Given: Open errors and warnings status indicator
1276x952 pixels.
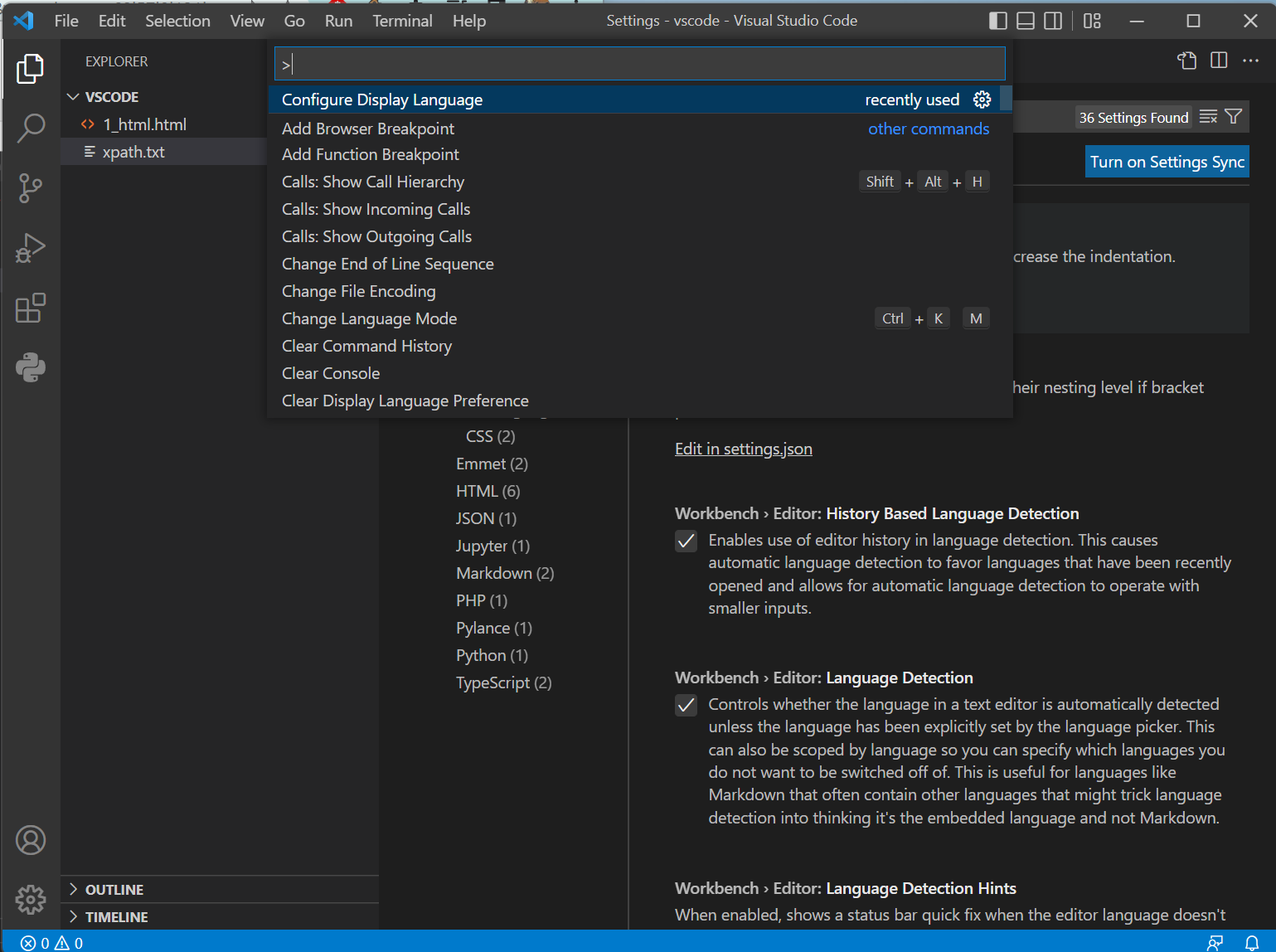Looking at the screenshot, I should coord(51,943).
